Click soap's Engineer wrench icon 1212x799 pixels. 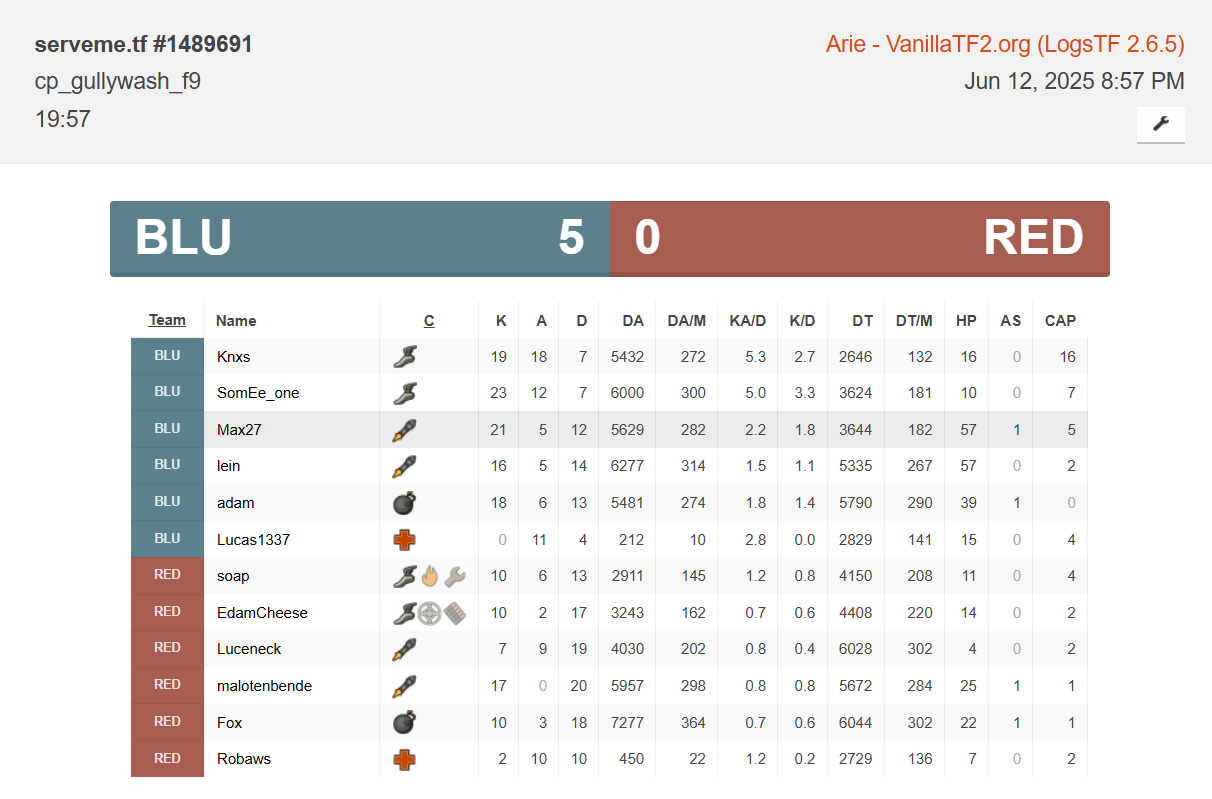(454, 576)
